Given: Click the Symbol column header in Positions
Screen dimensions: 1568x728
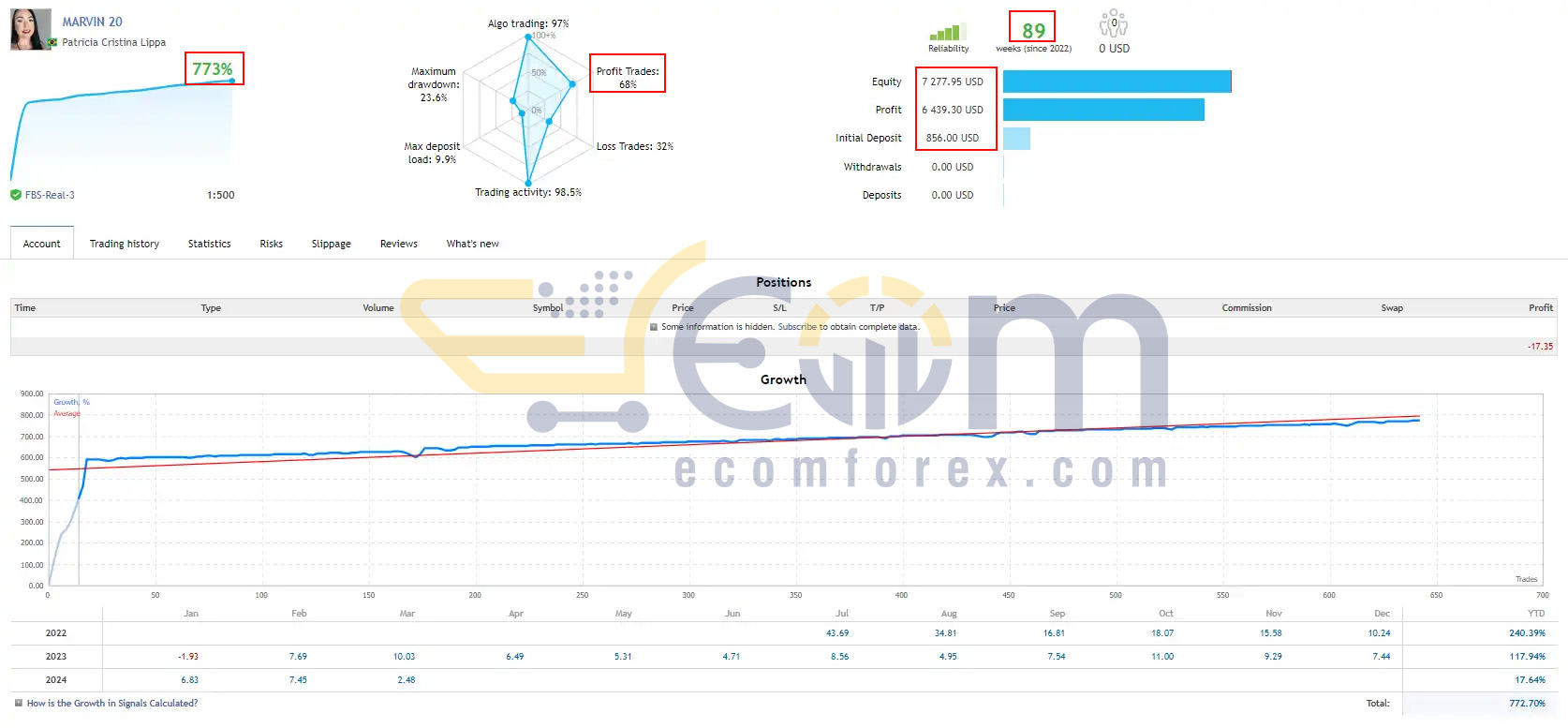Looking at the screenshot, I should [548, 308].
